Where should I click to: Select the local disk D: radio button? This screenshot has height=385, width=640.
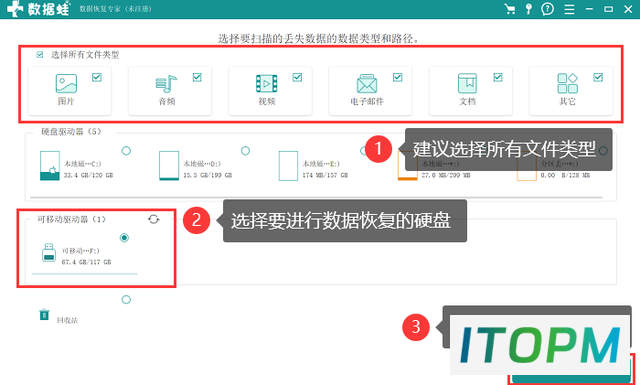pyautogui.click(x=245, y=151)
